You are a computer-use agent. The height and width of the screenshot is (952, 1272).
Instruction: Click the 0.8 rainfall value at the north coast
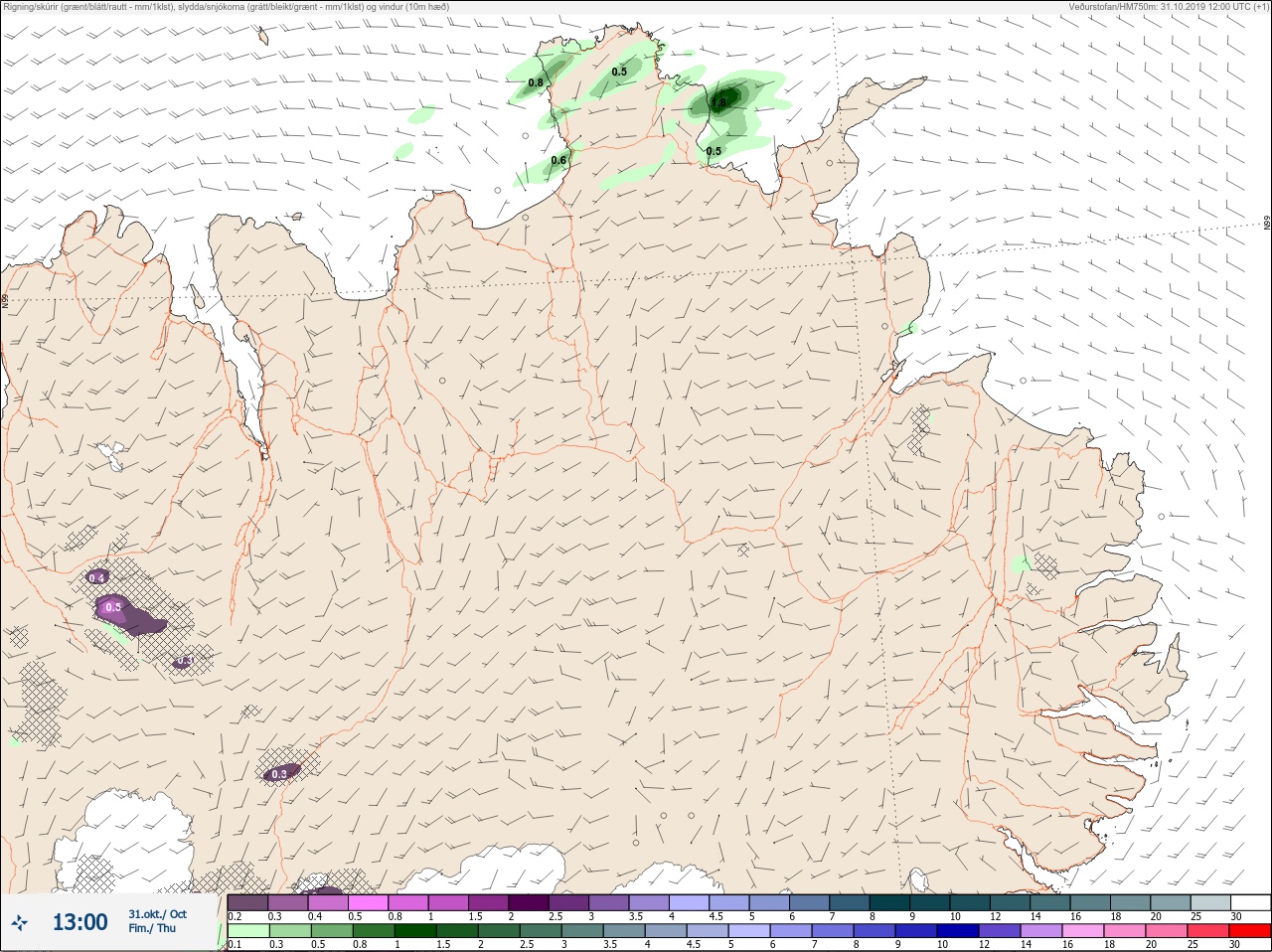tap(536, 82)
